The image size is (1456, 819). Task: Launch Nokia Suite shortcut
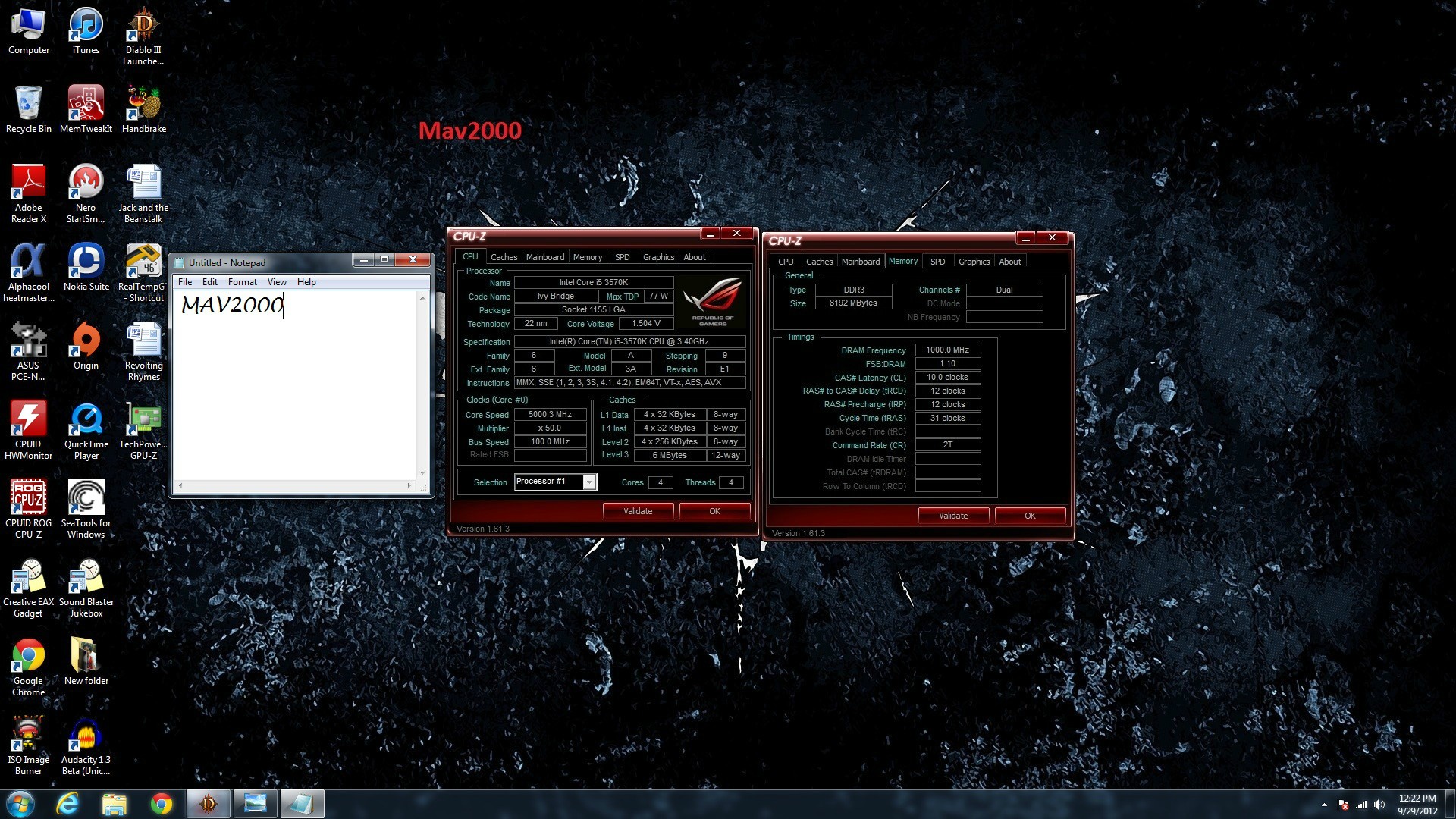[86, 267]
